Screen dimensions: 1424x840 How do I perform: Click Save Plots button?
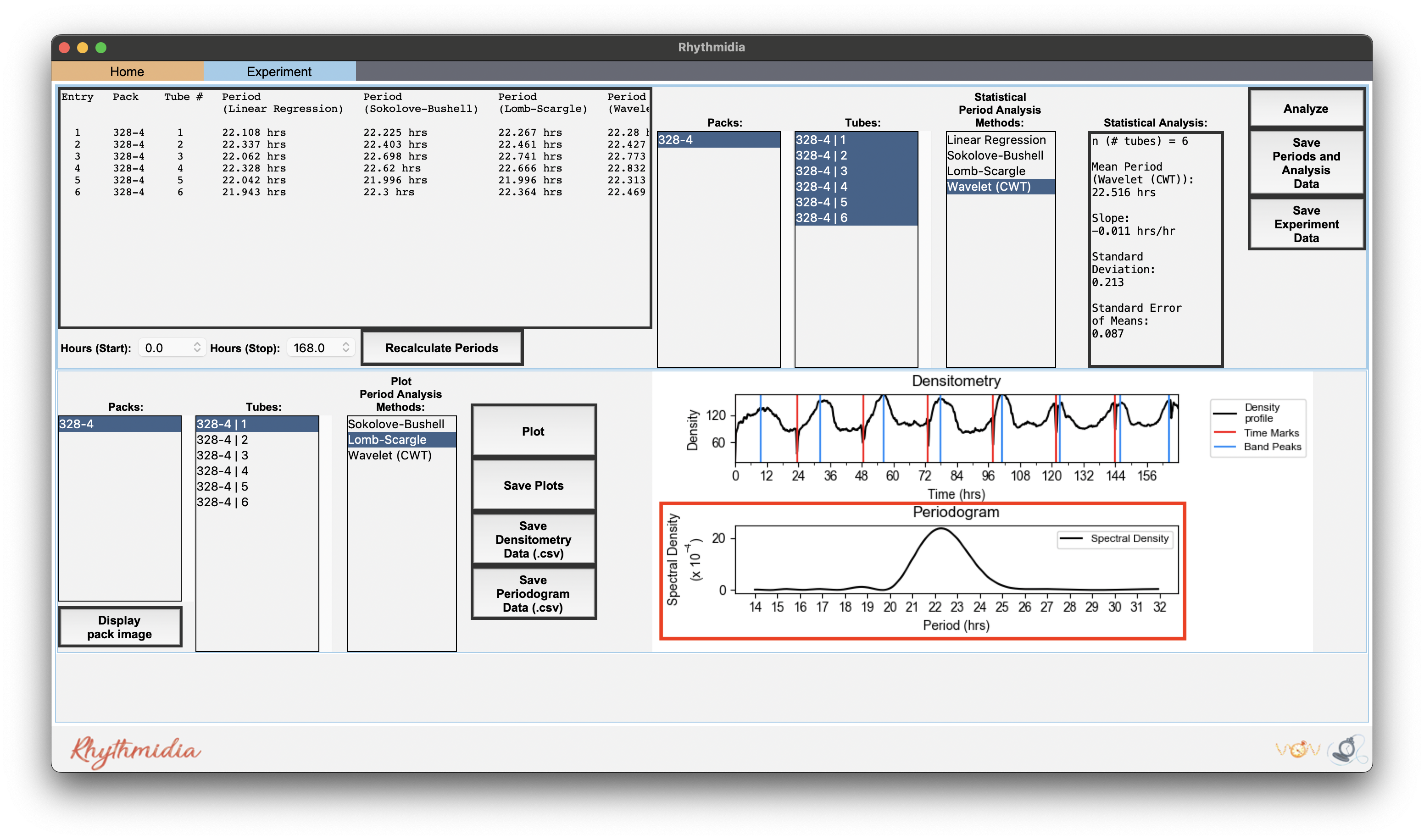tap(533, 485)
